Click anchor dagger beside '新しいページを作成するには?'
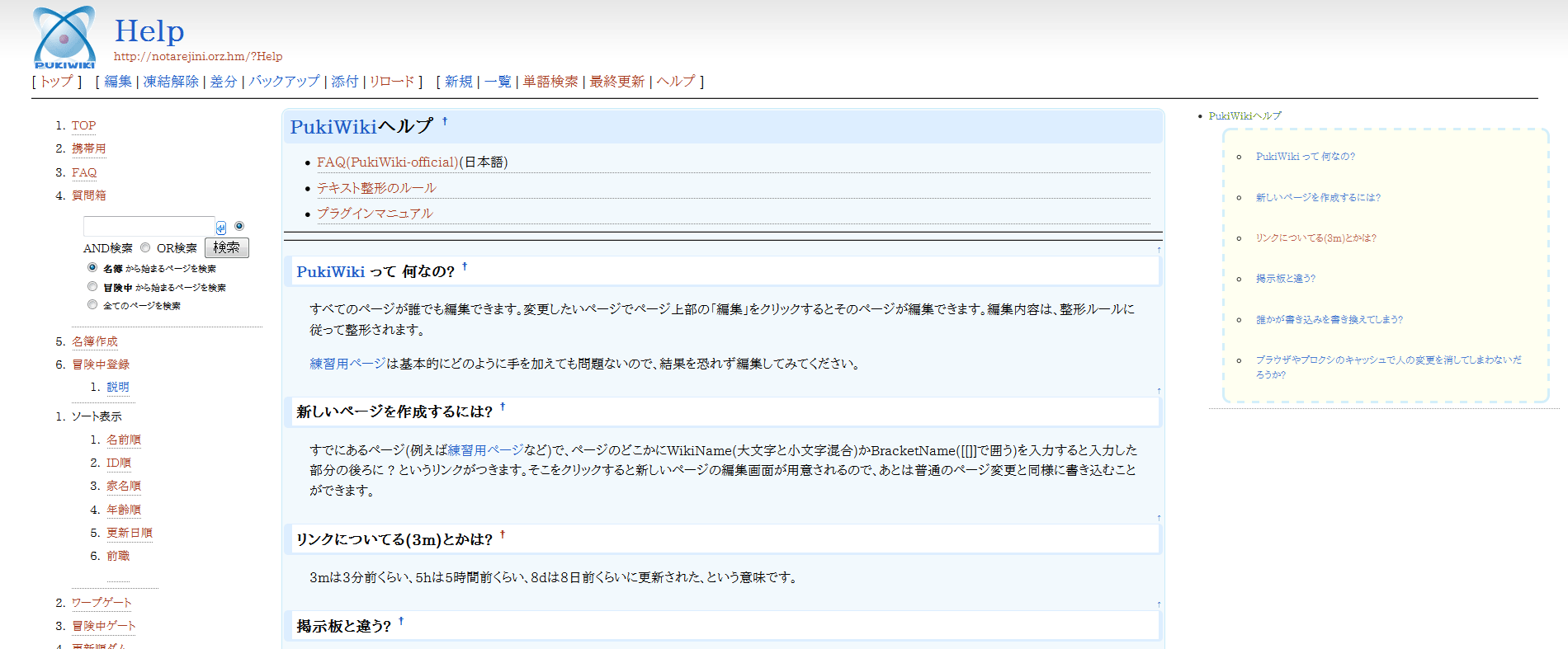 coord(503,407)
